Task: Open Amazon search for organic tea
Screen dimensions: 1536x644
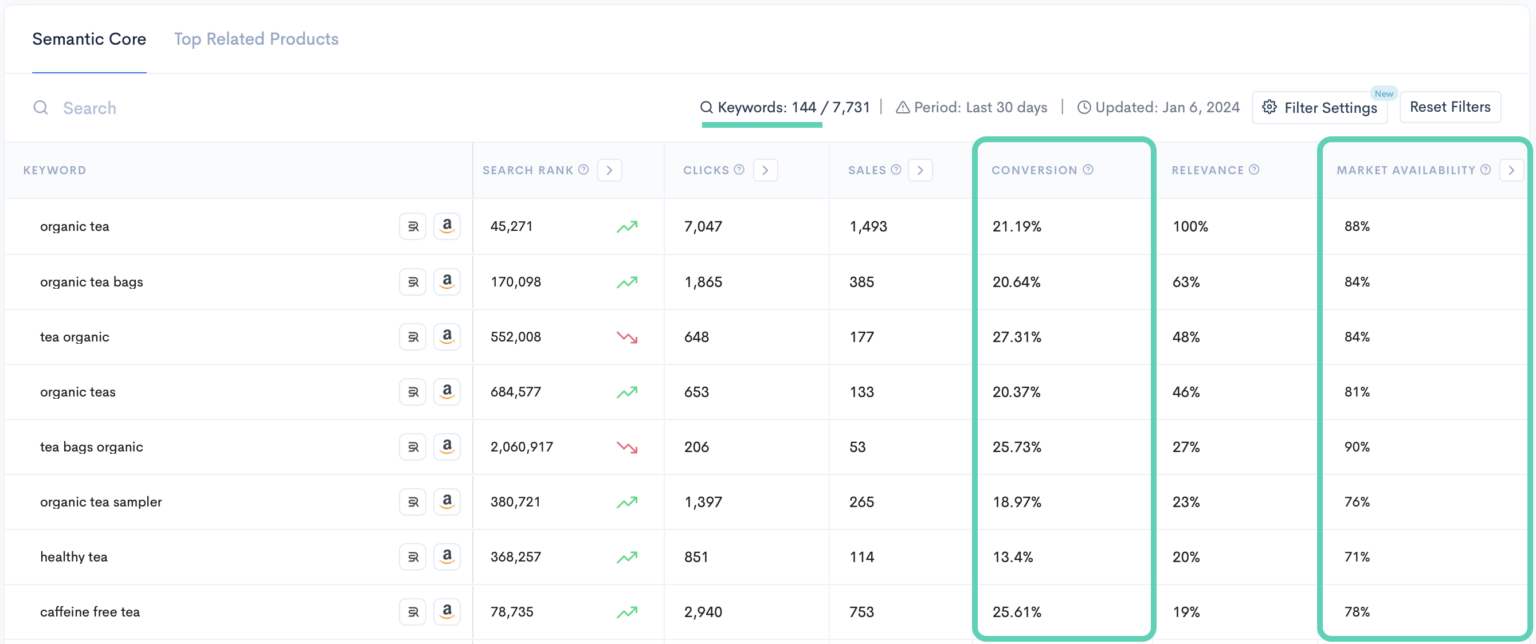Action: 447,226
